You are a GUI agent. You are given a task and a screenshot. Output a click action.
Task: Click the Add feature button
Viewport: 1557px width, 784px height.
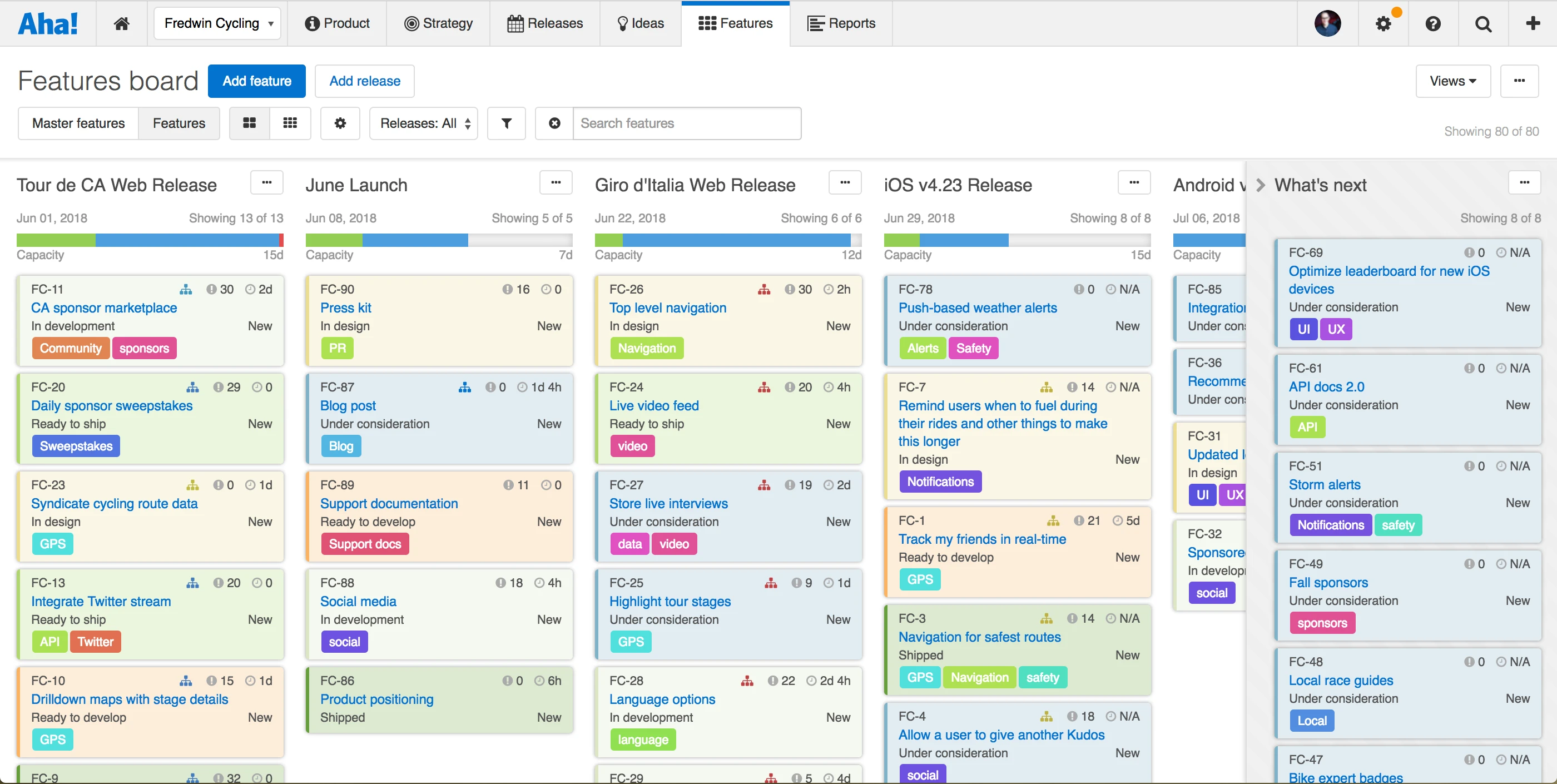tap(257, 81)
